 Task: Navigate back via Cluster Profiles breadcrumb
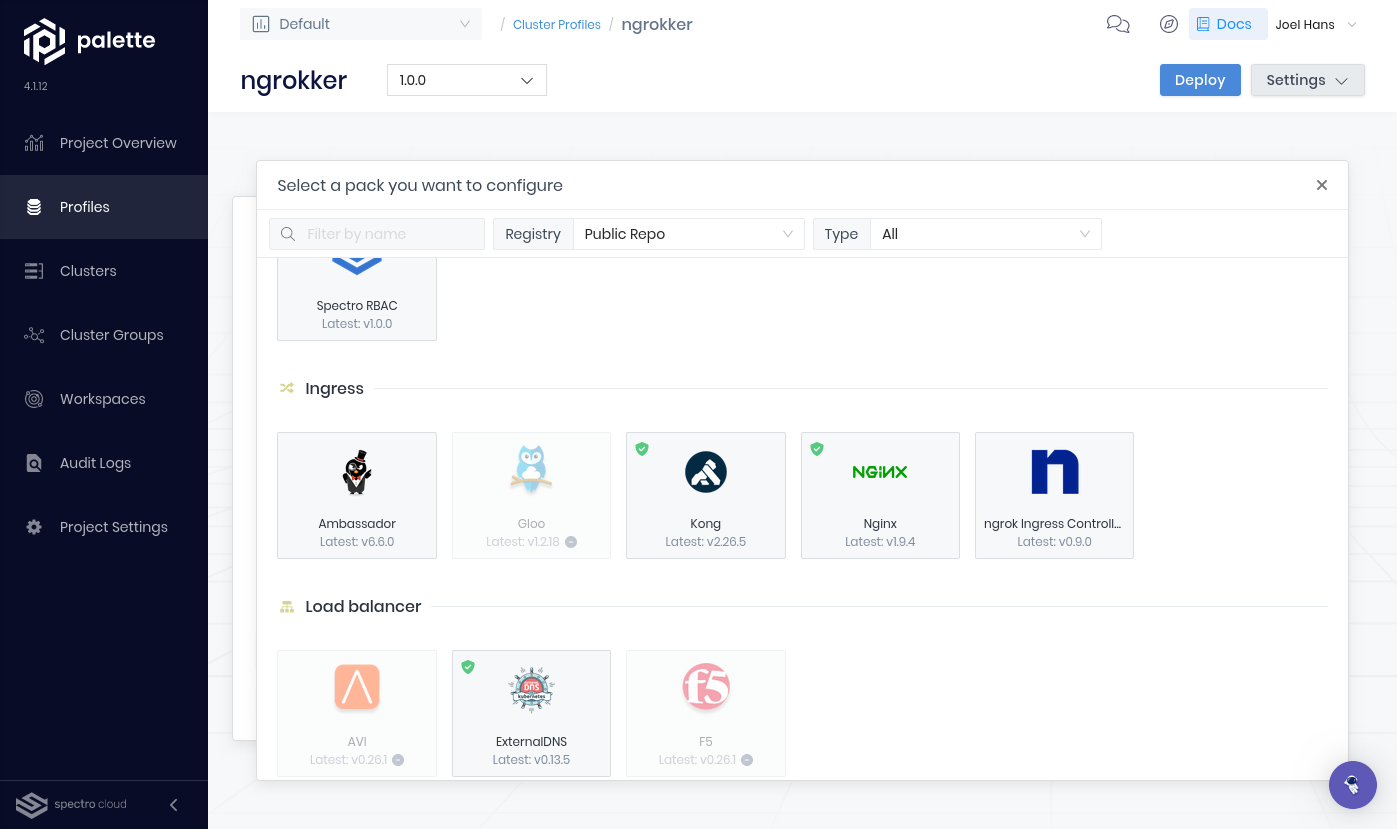coord(556,24)
